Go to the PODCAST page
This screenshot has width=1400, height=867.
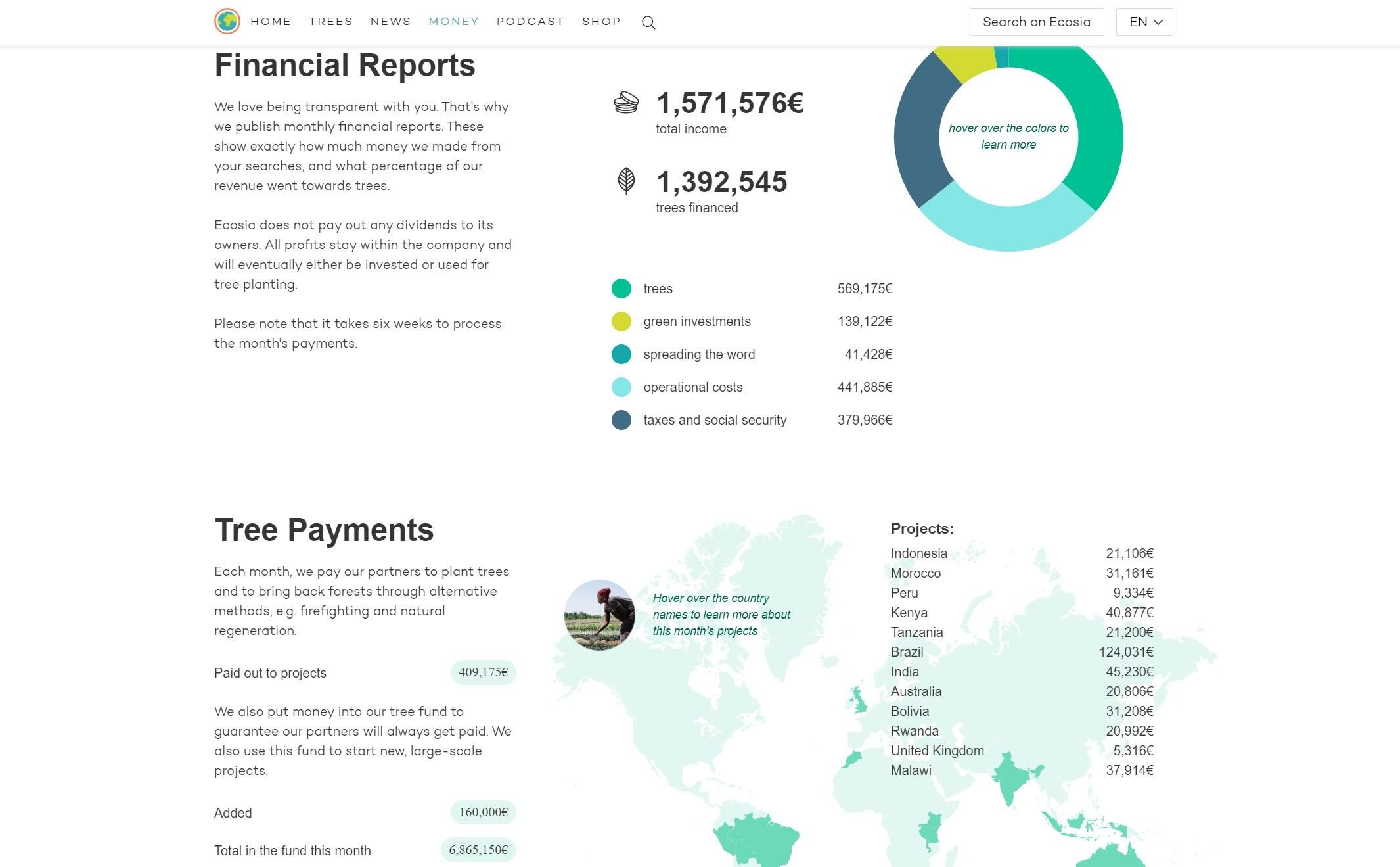coord(530,22)
